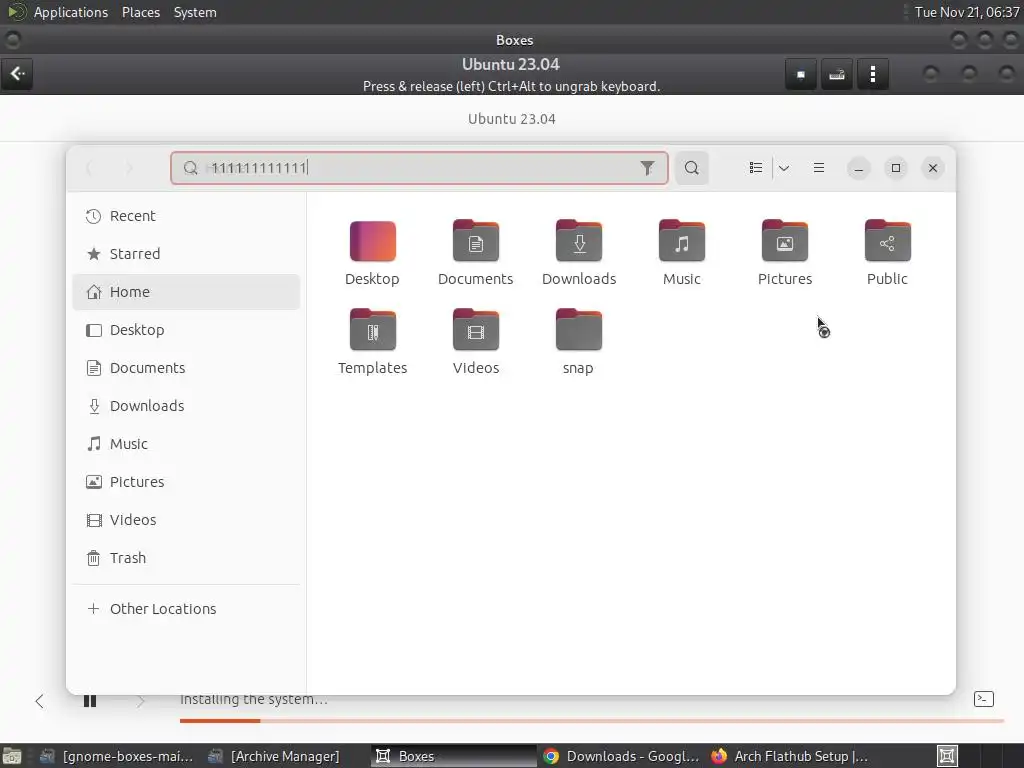Open the Documents folder in file grid
This screenshot has width=1024, height=768.
coord(475,241)
